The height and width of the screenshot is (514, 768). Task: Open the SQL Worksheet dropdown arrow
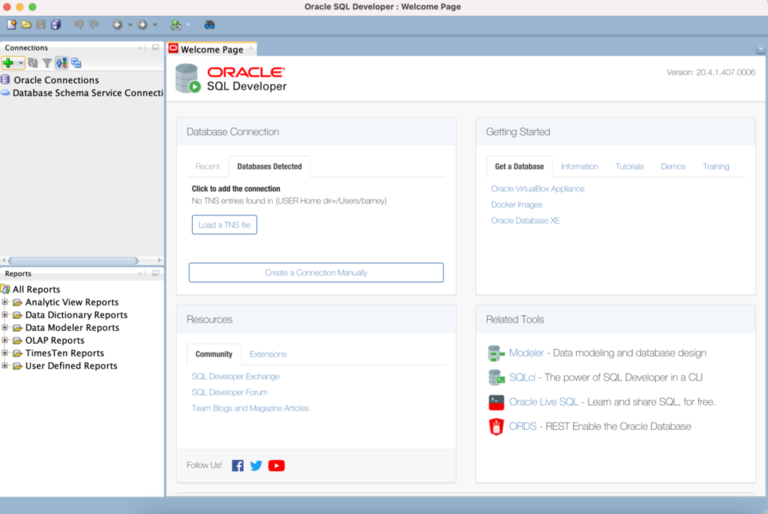[189, 24]
